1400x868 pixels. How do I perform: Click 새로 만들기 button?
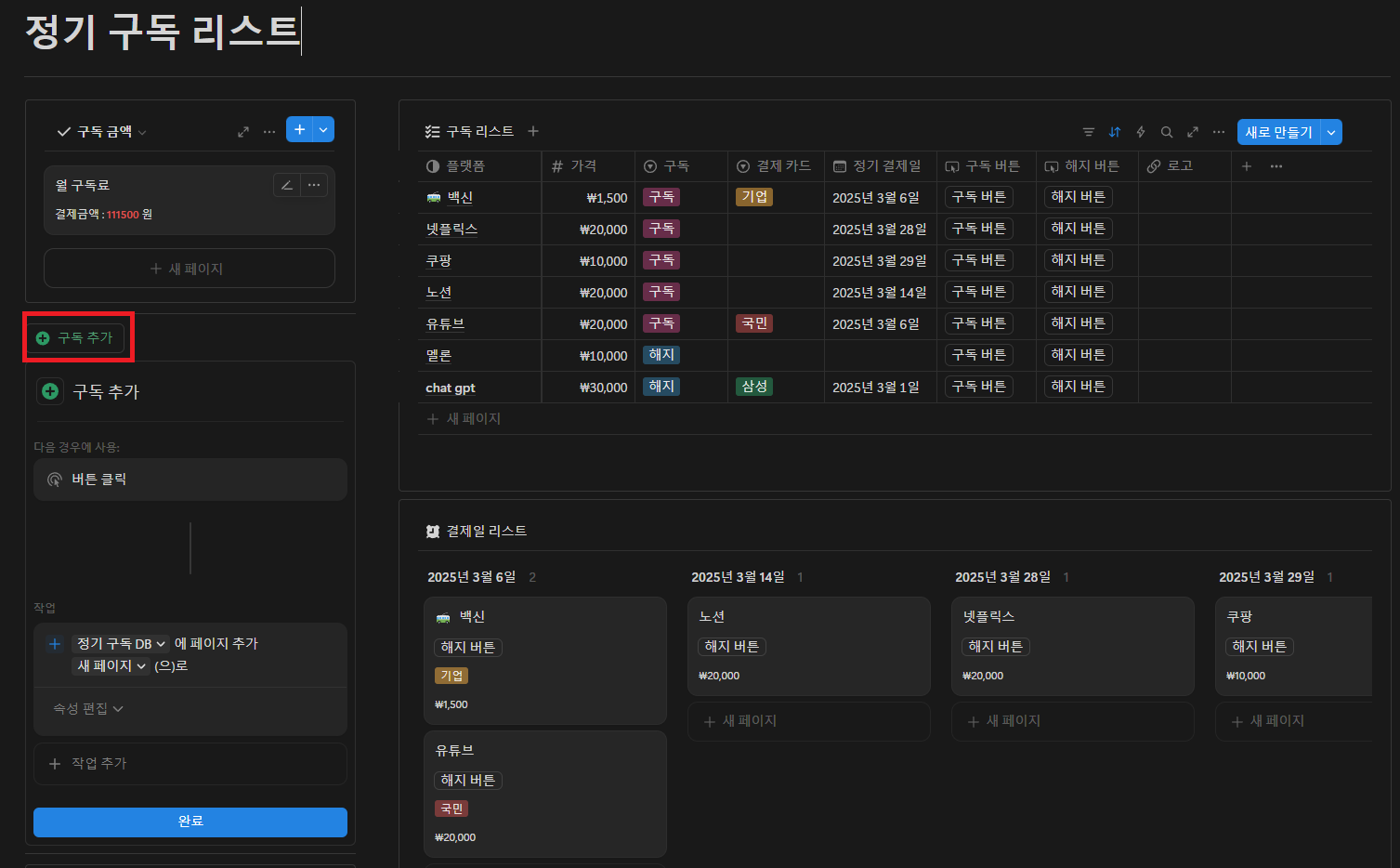[x=1279, y=132]
